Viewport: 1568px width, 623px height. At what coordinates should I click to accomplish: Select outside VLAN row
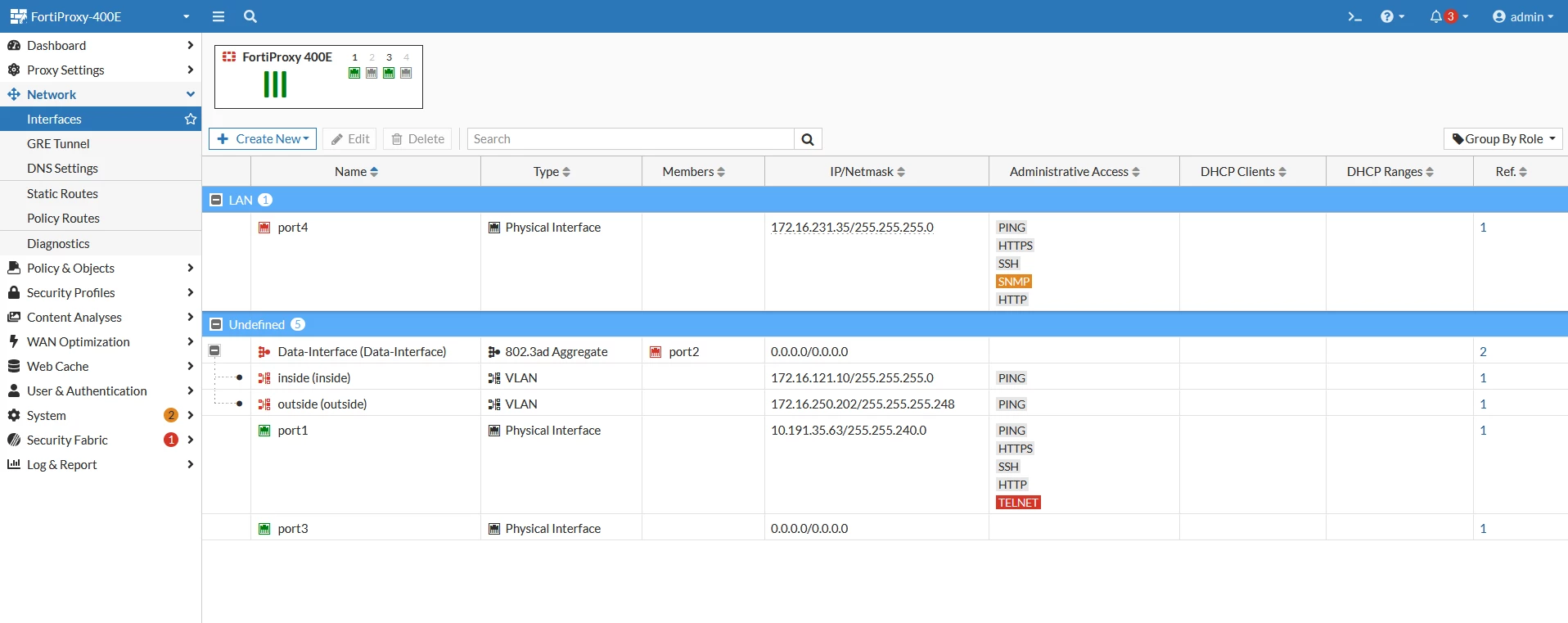coord(885,404)
